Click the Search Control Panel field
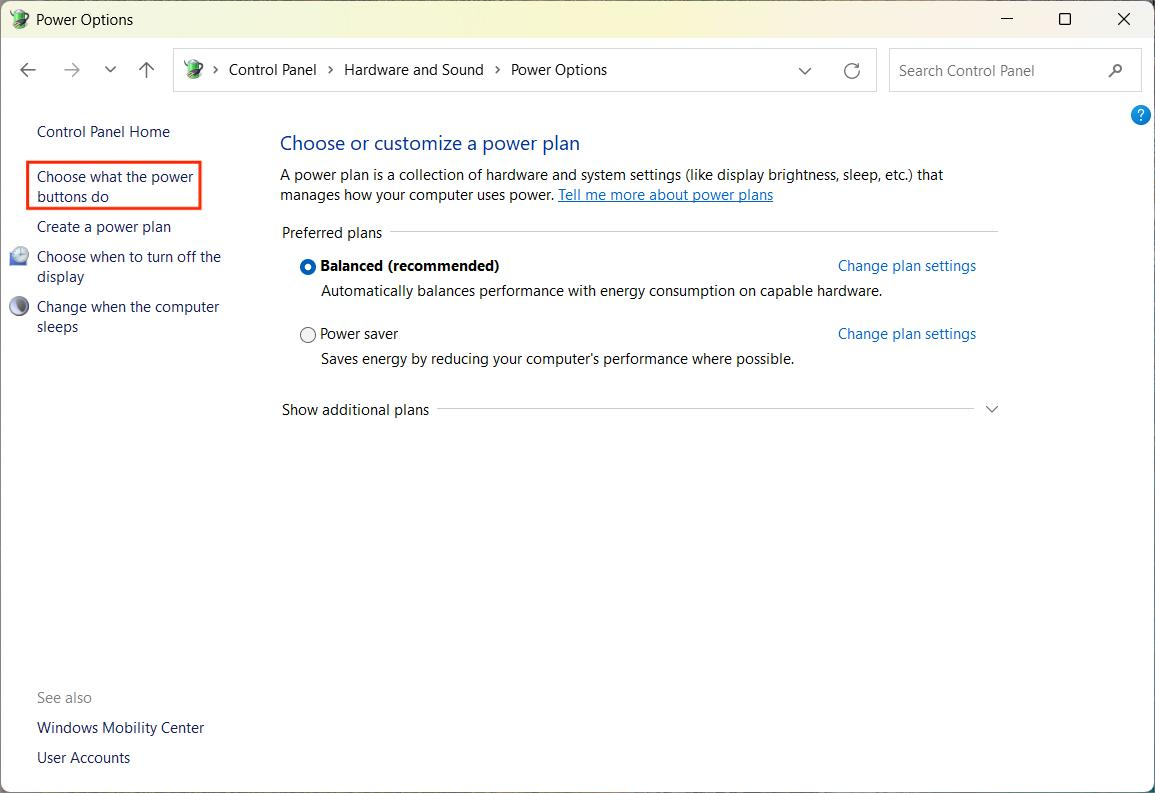Viewport: 1155px width, 793px height. (1000, 70)
